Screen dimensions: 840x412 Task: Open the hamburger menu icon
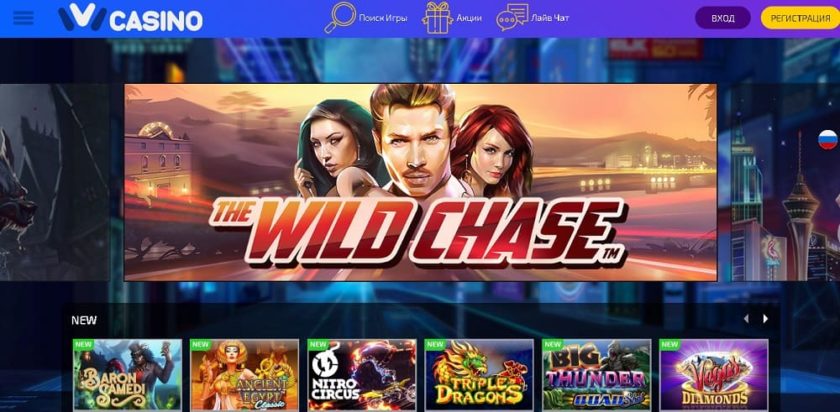coord(23,18)
